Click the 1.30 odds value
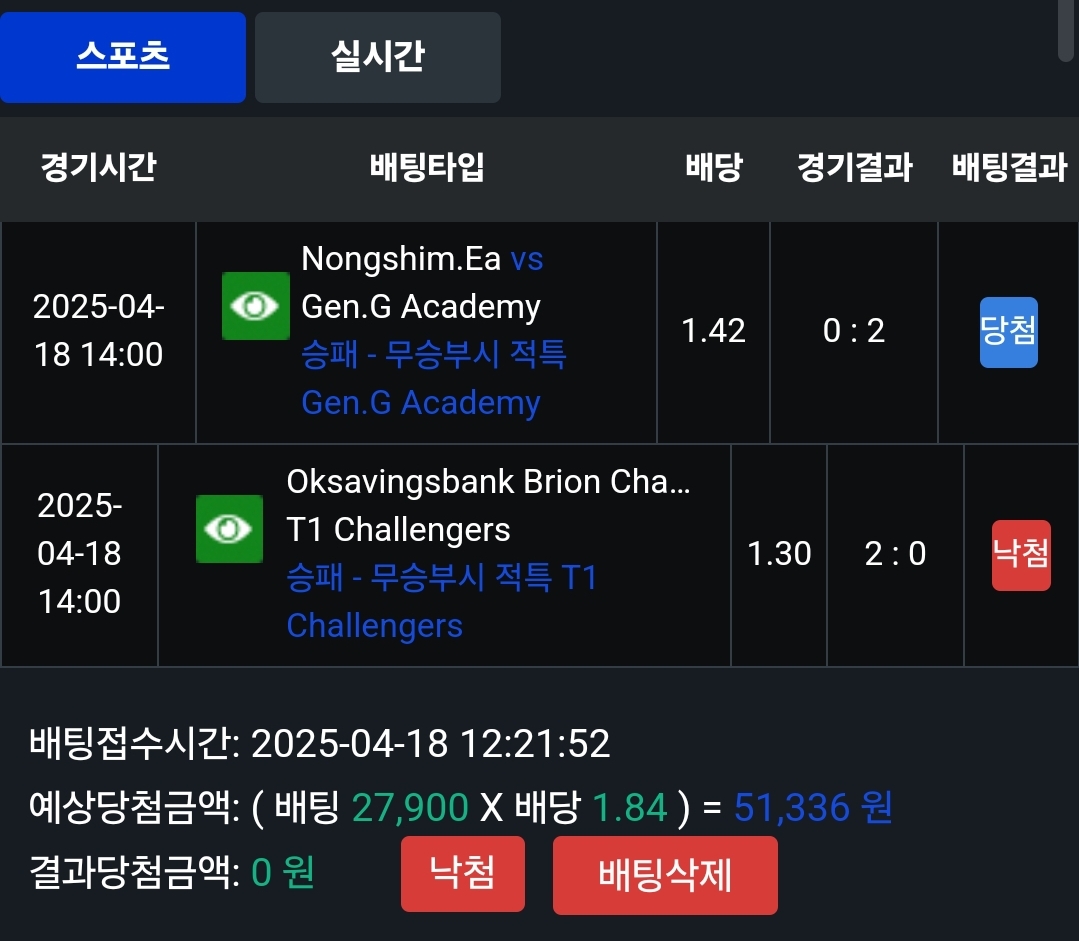The image size is (1079, 941). point(779,554)
